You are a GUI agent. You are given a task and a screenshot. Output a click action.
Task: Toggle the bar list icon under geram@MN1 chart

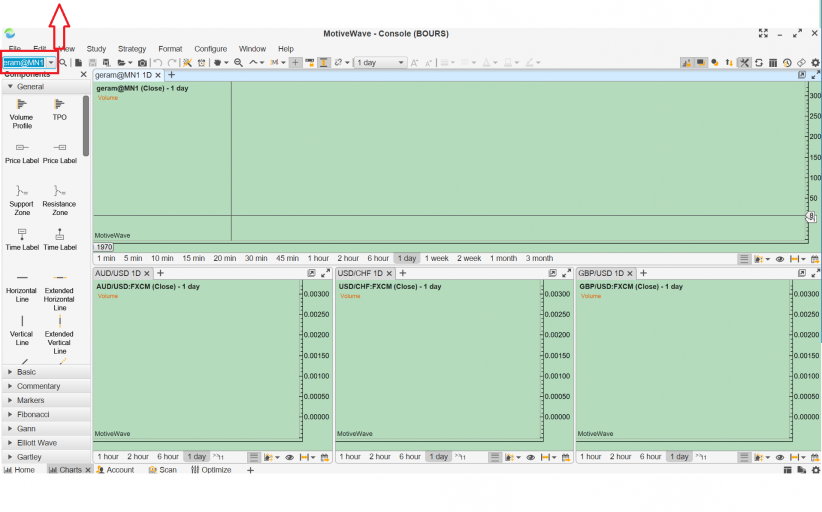(744, 259)
